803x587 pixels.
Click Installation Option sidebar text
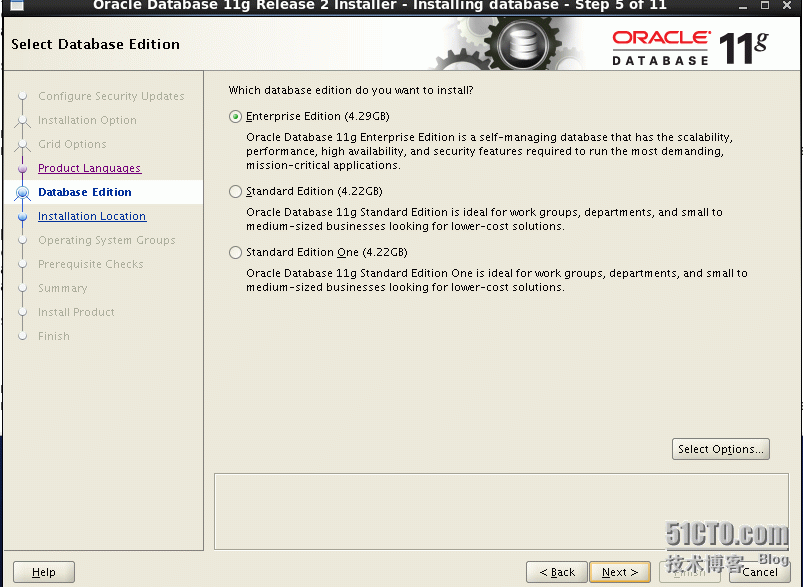pos(88,120)
